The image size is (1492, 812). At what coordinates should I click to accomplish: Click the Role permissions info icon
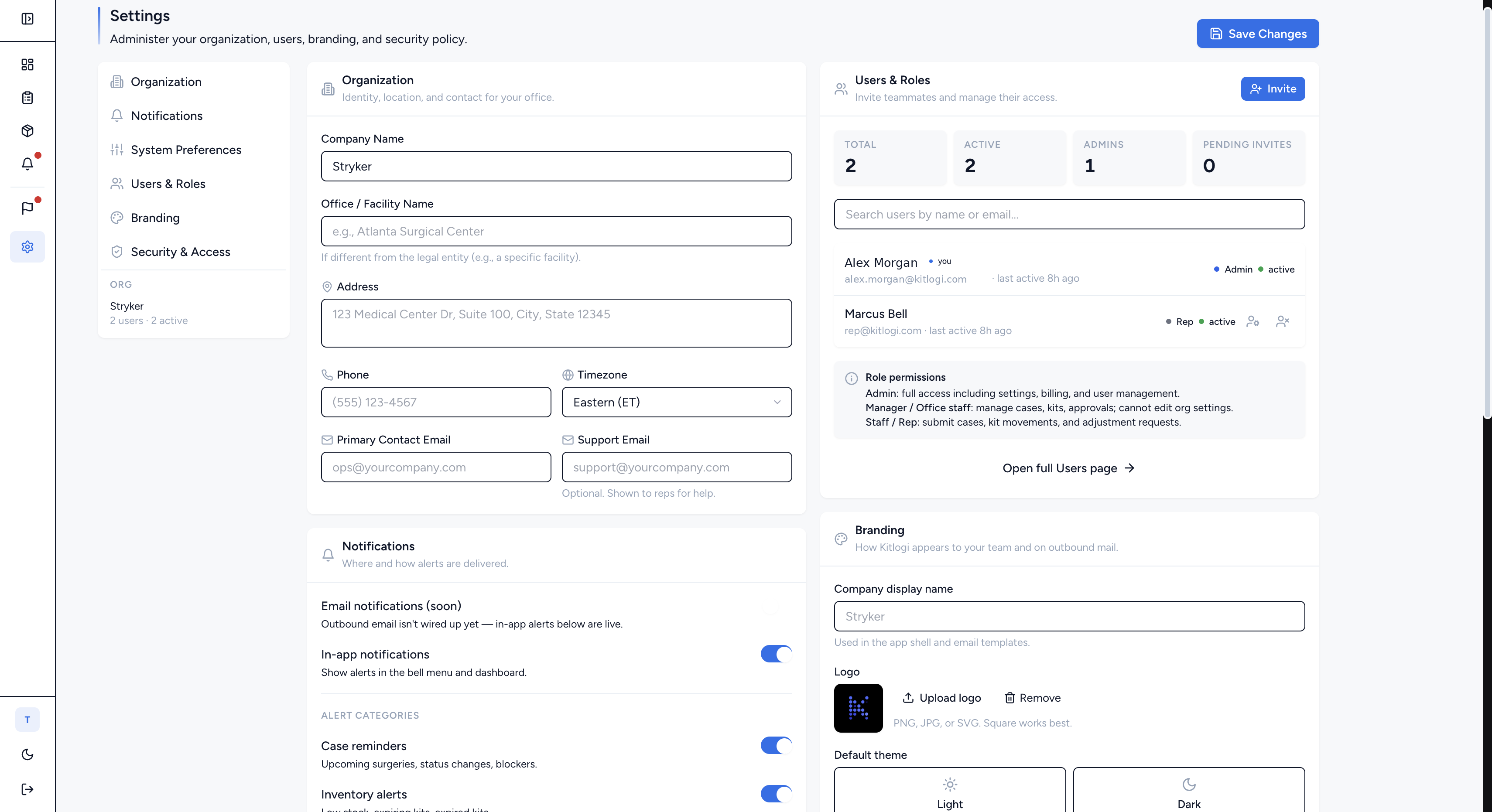pyautogui.click(x=852, y=378)
